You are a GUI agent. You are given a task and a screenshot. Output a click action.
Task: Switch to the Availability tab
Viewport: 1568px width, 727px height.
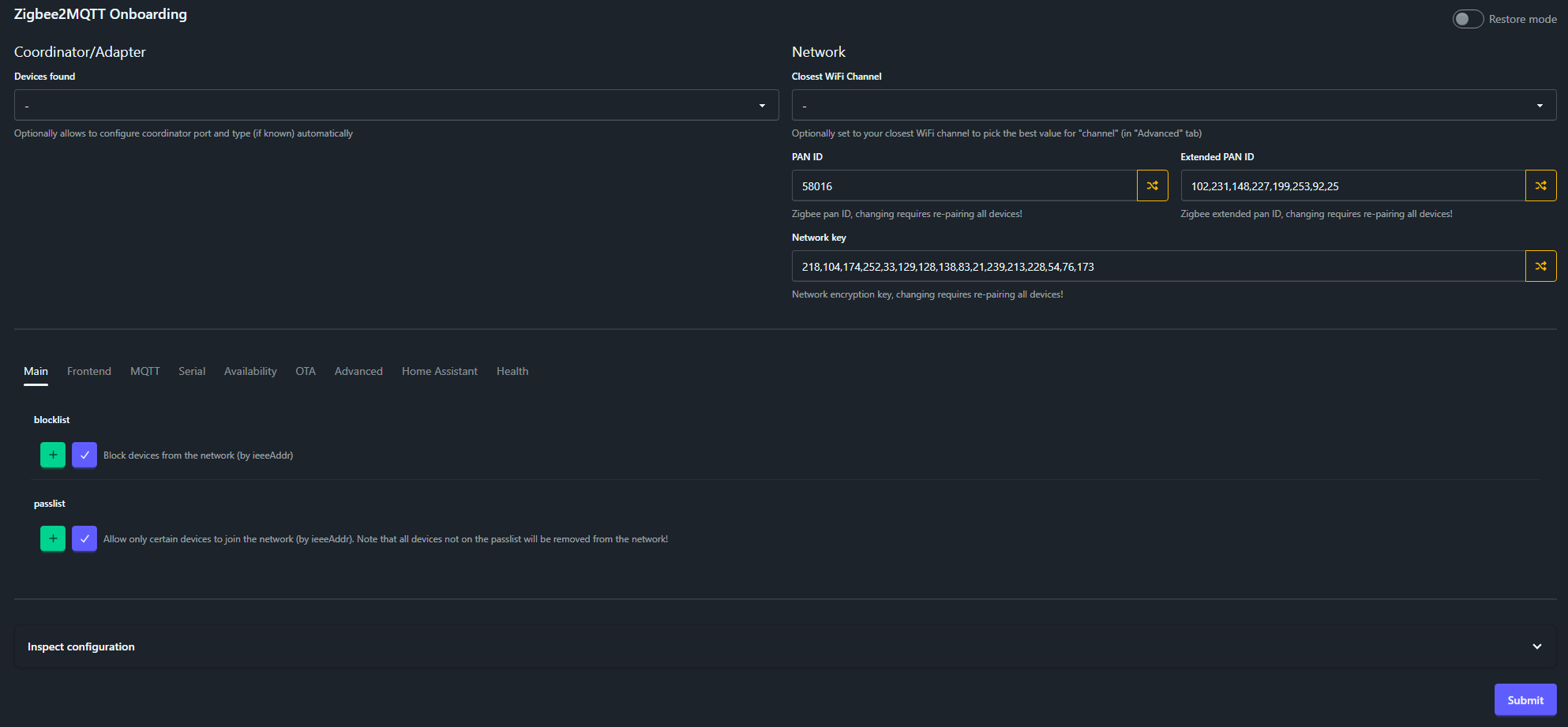(x=250, y=371)
